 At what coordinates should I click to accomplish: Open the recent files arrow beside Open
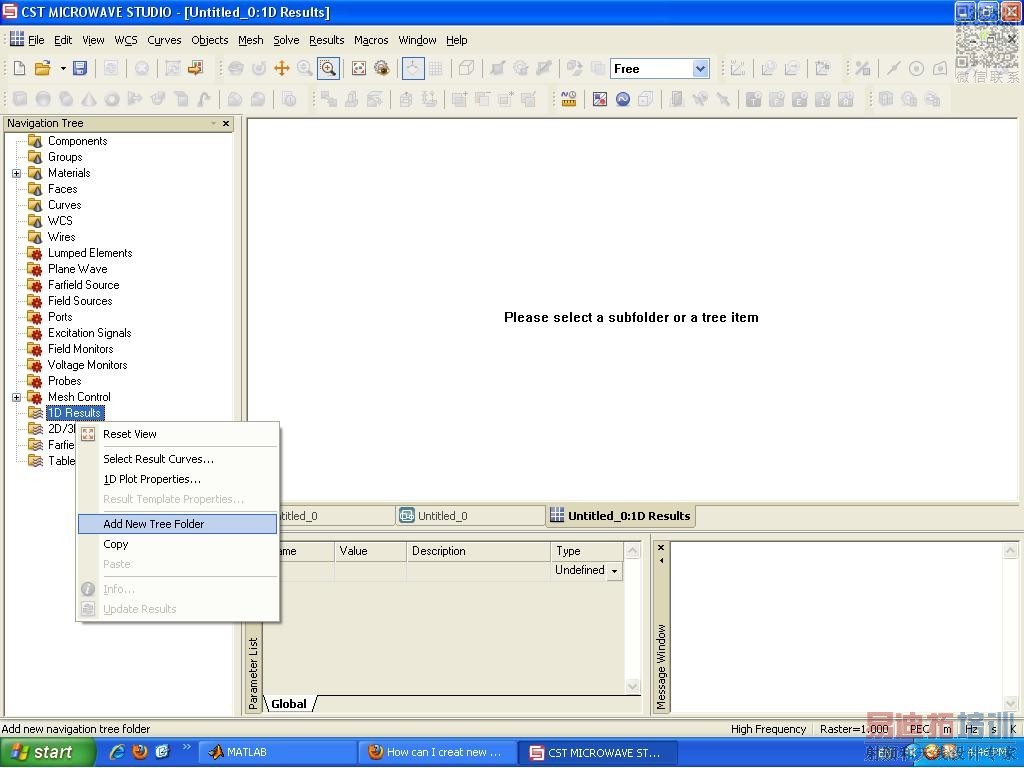pyautogui.click(x=63, y=69)
